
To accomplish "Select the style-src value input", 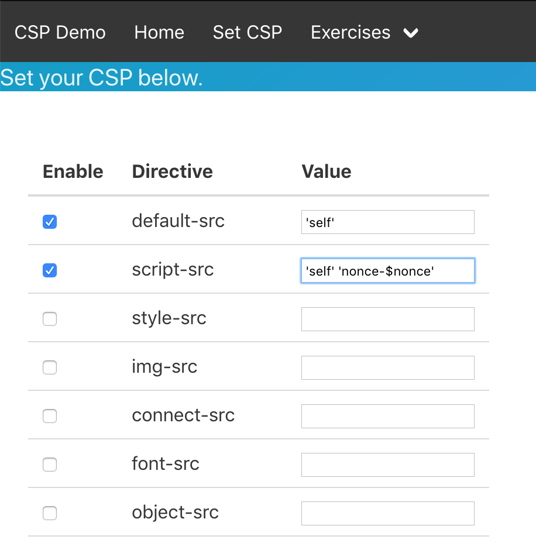I will pyautogui.click(x=388, y=319).
